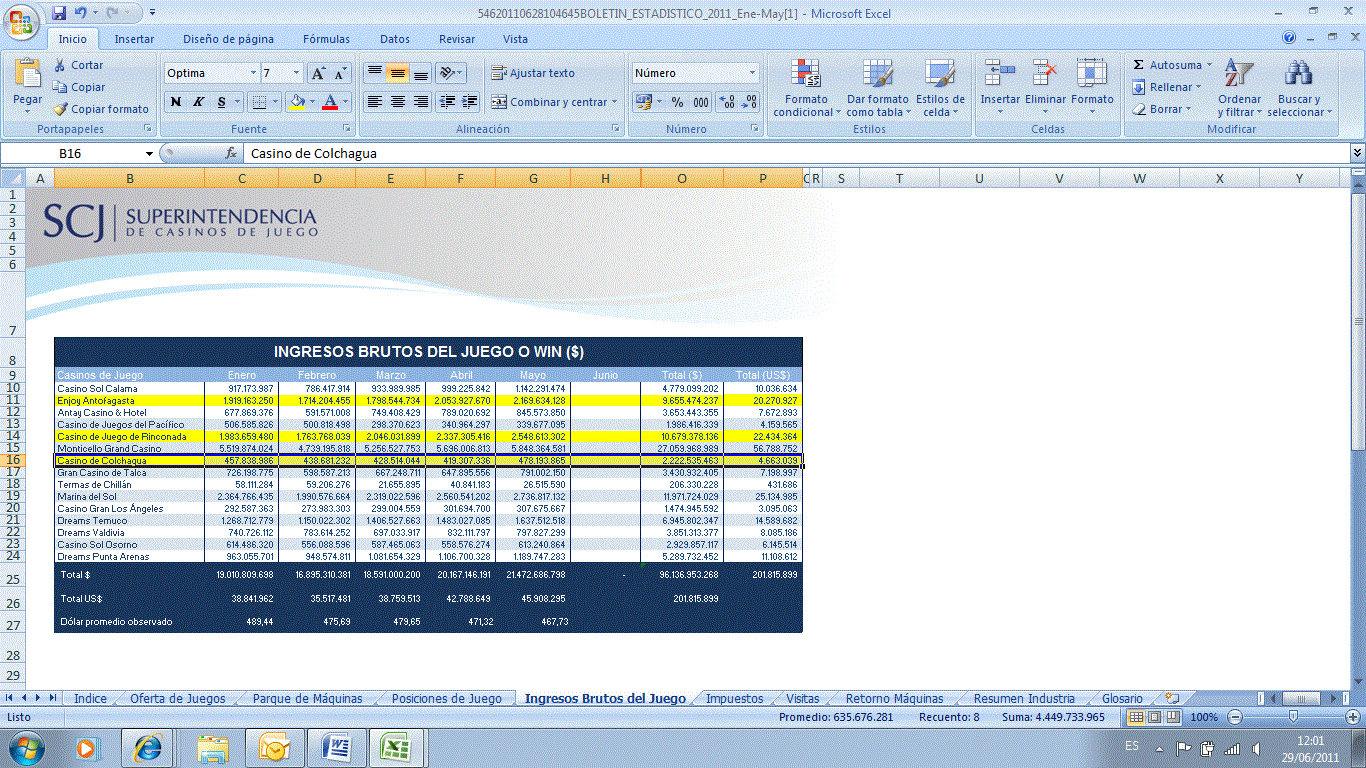Click the Eliminar cells icon
Viewport: 1366px width, 768px height.
click(x=1045, y=73)
